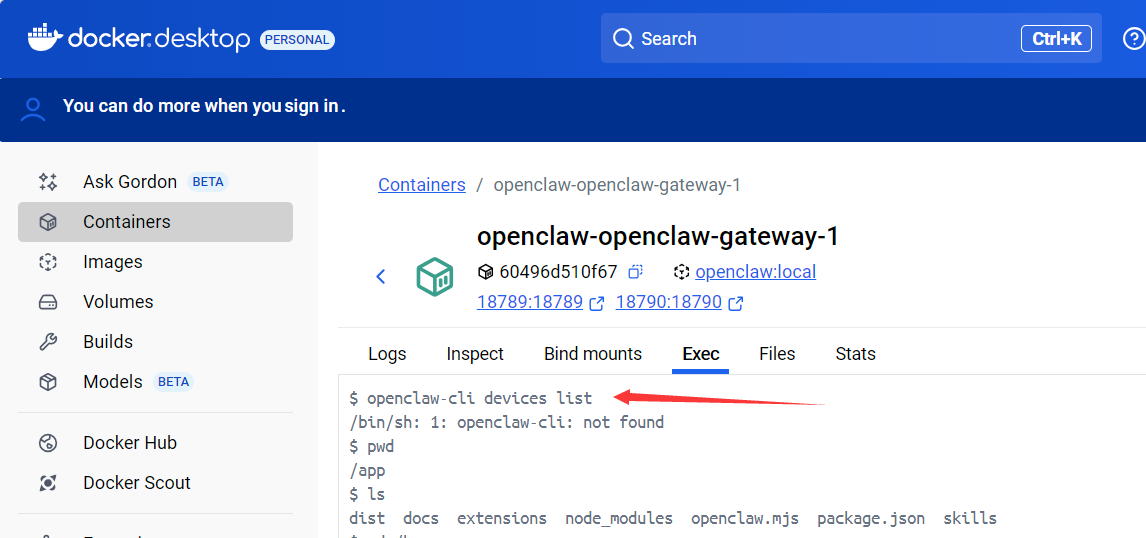Screen dimensions: 1146x538
Task: Click container ID text 60496d510f67
Action: [x=558, y=272]
